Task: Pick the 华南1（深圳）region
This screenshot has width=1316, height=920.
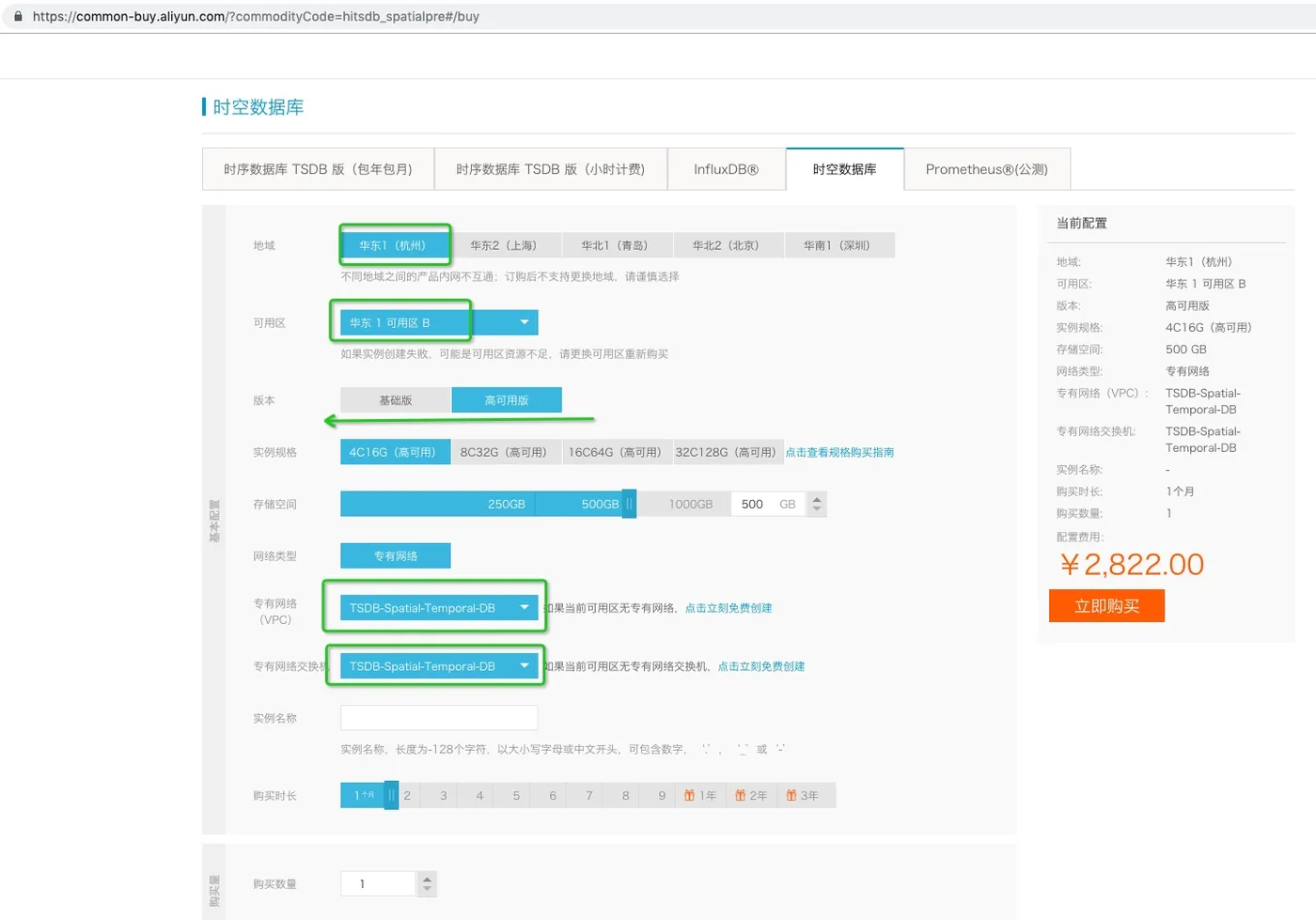Action: [838, 245]
